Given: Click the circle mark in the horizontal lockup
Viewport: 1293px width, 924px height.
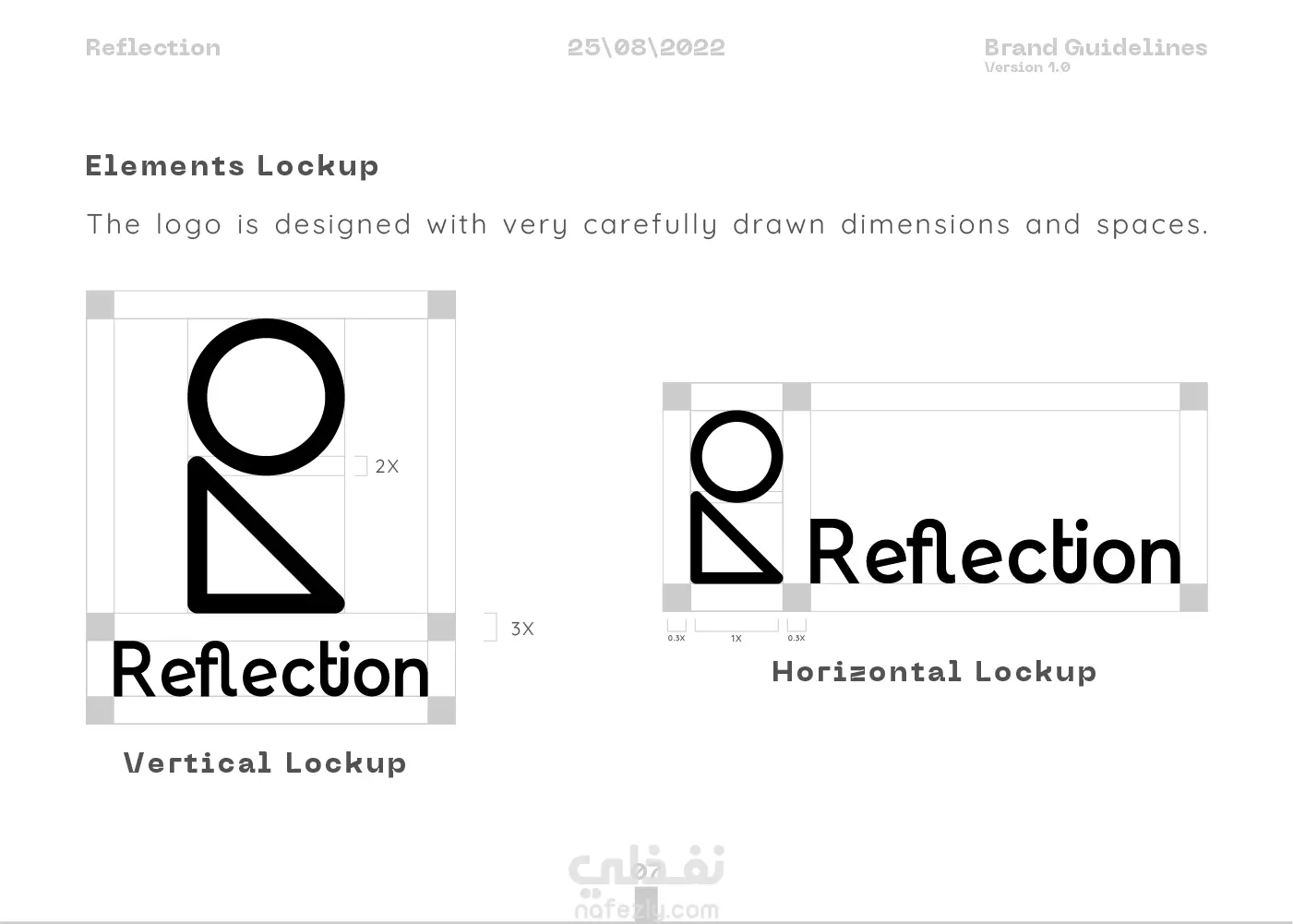Looking at the screenshot, I should pyautogui.click(x=736, y=455).
